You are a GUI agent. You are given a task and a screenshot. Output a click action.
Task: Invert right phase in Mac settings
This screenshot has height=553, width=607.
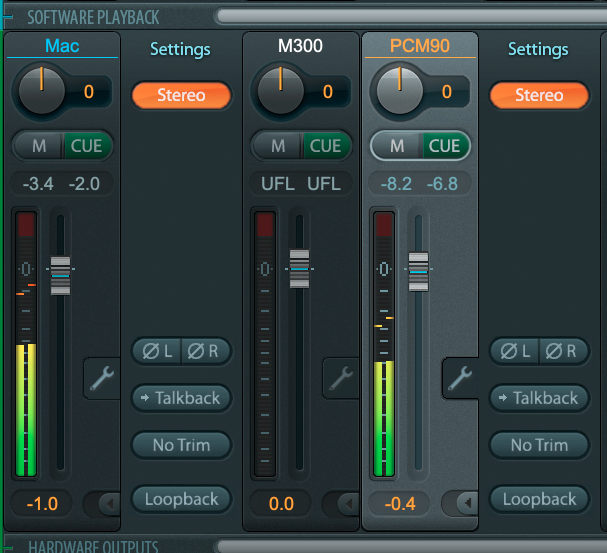(x=204, y=351)
